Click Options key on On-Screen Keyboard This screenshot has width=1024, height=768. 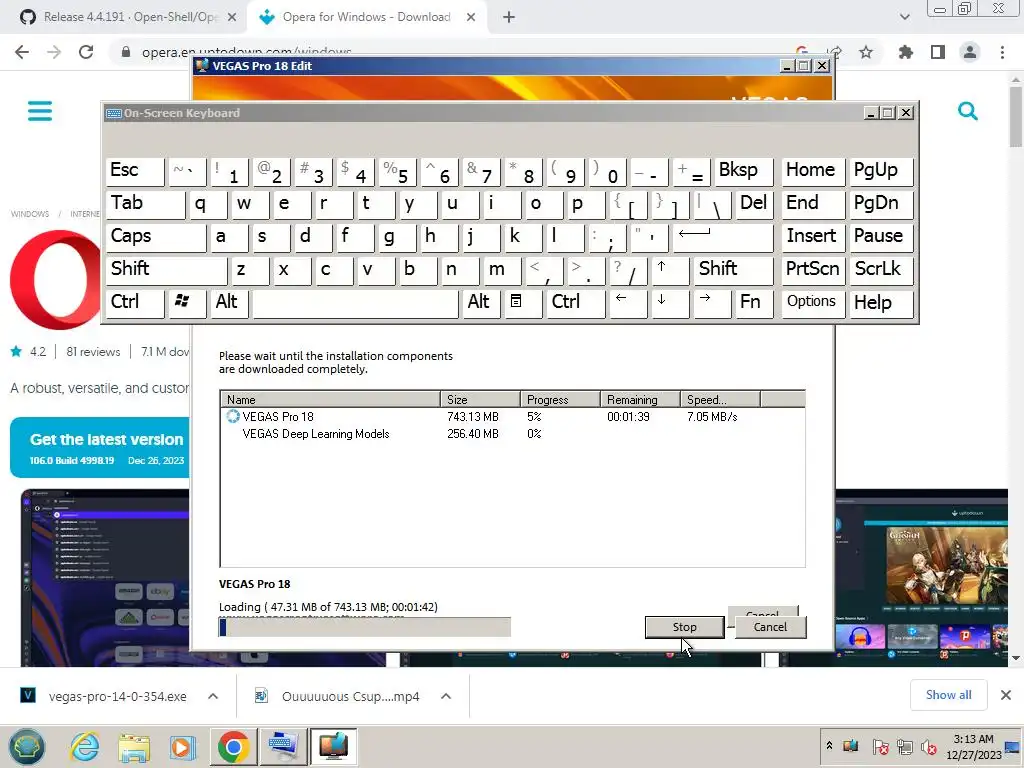coord(812,302)
